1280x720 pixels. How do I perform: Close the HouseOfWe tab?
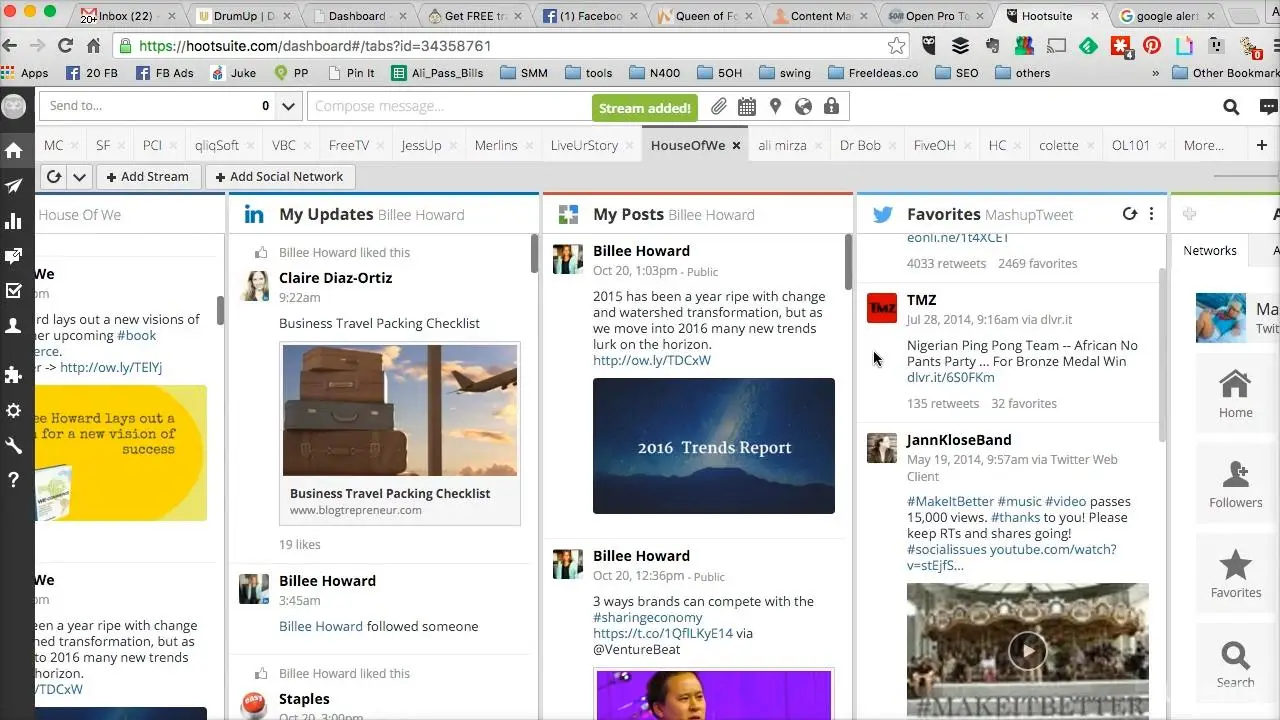[736, 145]
